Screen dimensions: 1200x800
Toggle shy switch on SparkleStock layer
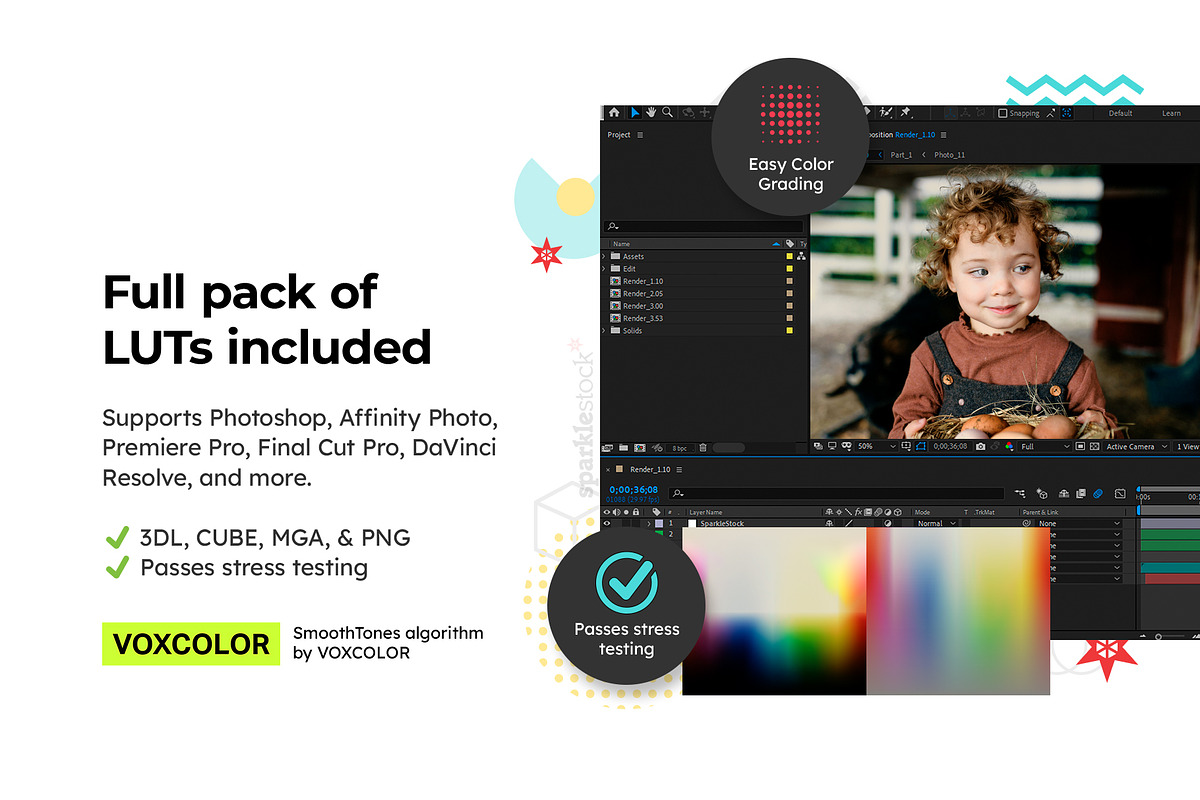click(x=829, y=523)
